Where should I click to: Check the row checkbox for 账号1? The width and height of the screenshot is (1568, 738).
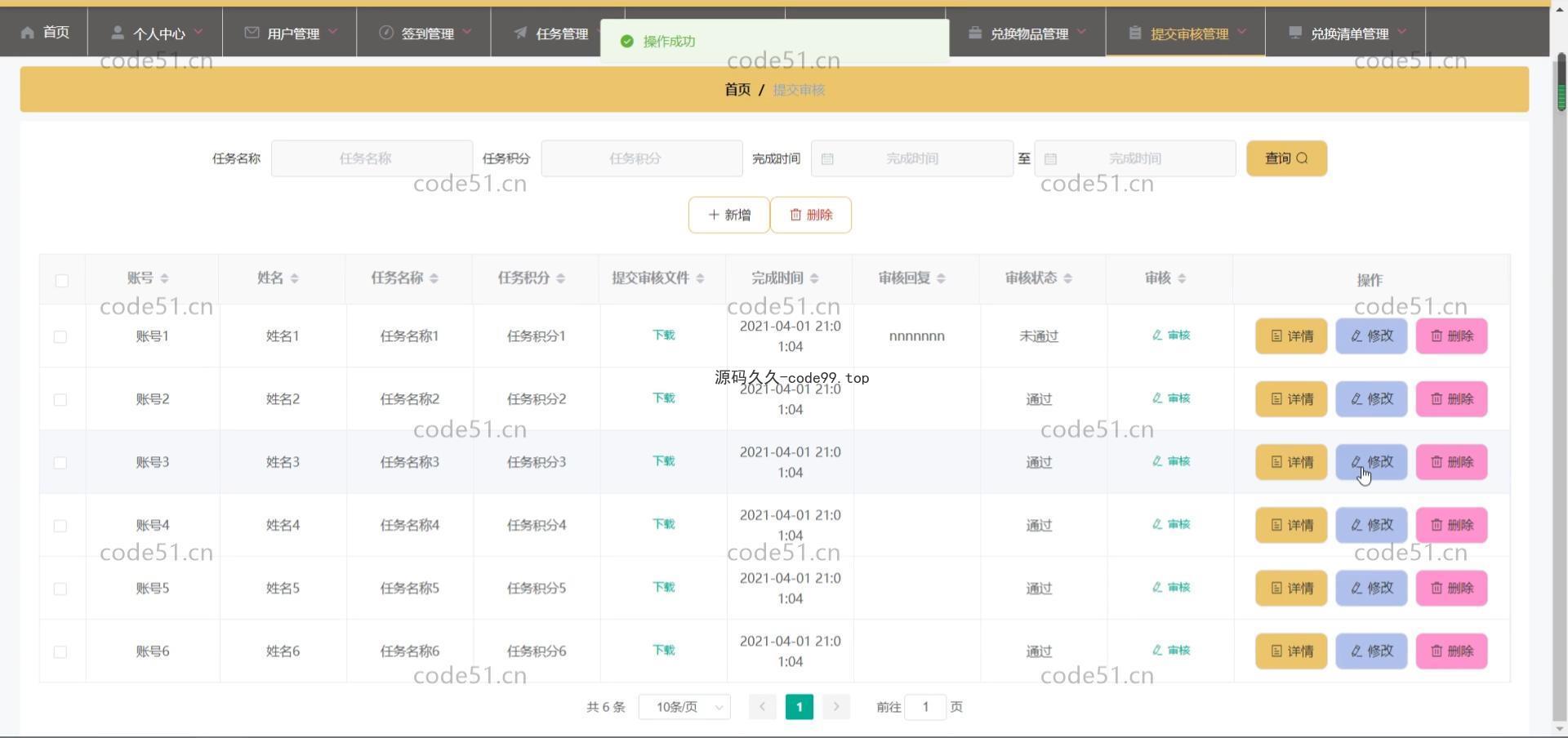[60, 336]
